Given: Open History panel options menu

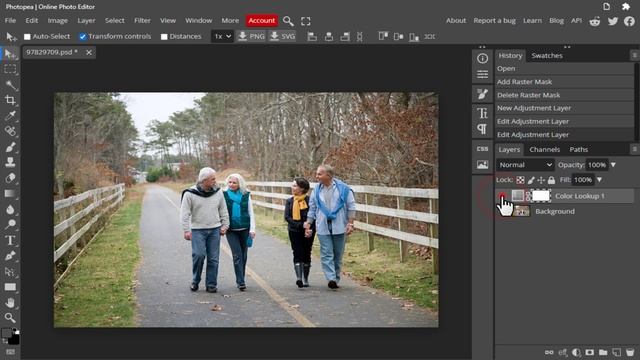Looking at the screenshot, I should click(634, 55).
